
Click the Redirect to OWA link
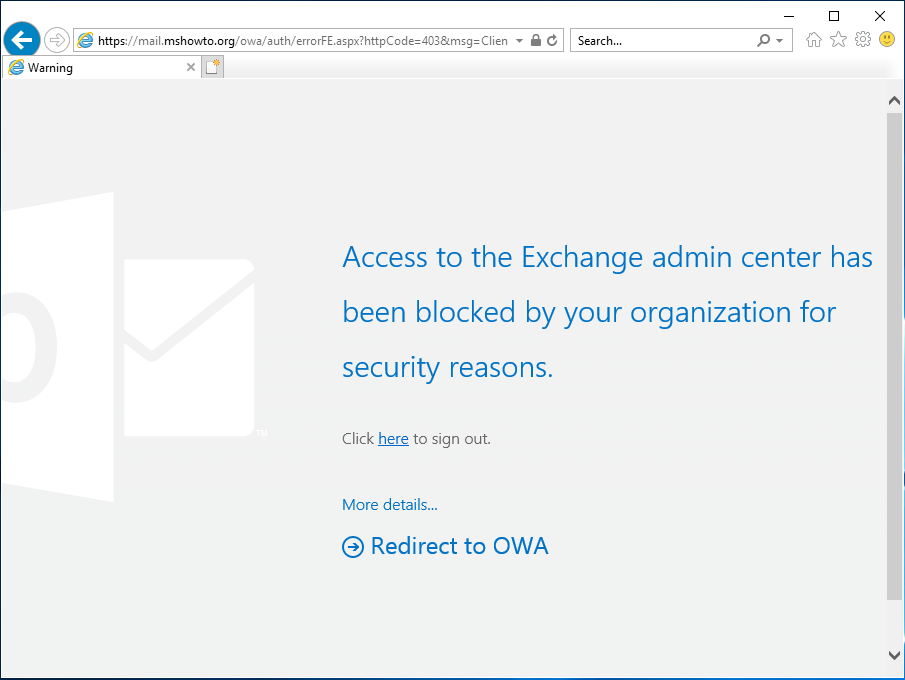459,546
